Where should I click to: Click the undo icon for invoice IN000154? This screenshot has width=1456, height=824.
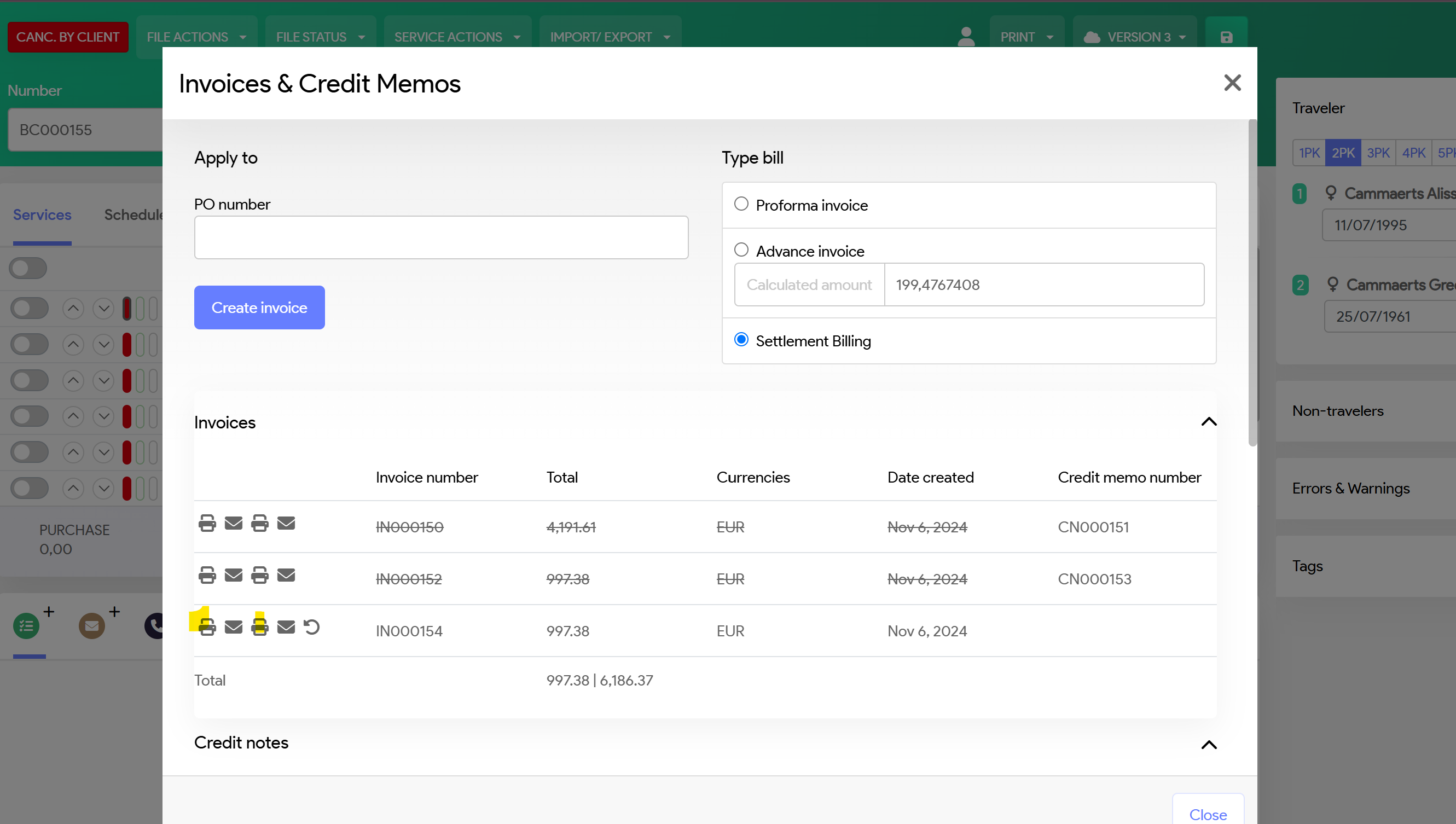pyautogui.click(x=312, y=626)
